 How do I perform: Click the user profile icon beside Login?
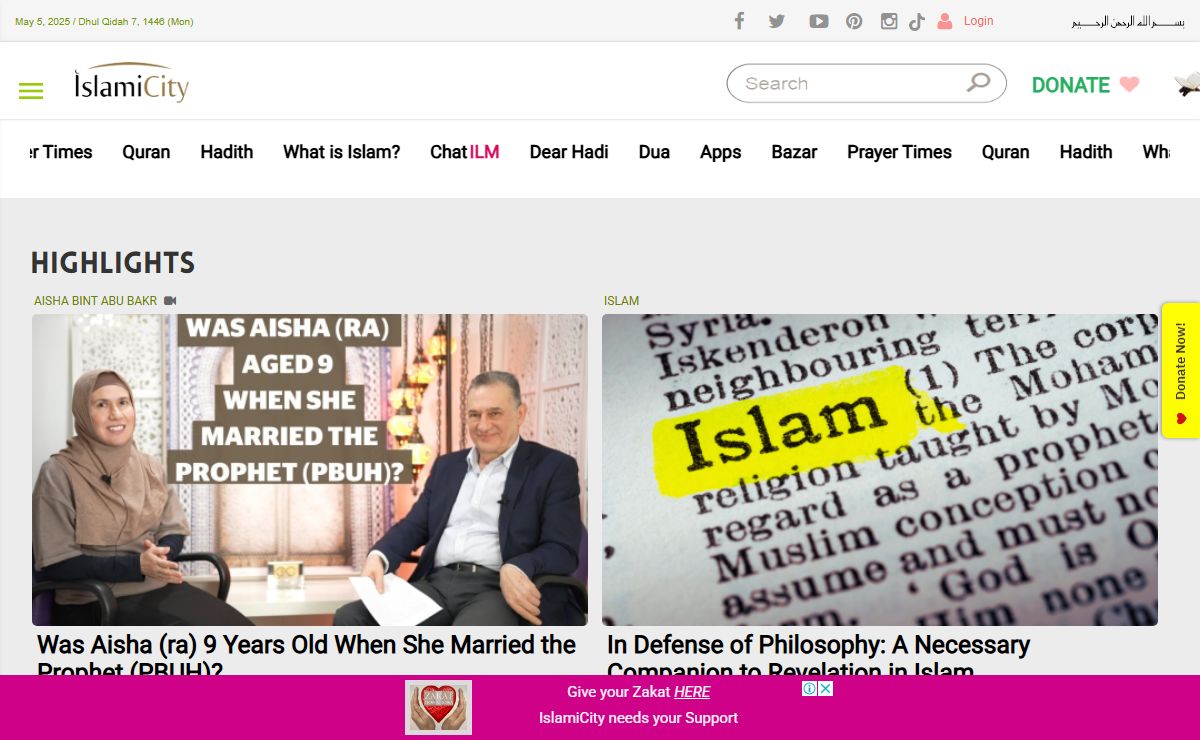click(945, 21)
